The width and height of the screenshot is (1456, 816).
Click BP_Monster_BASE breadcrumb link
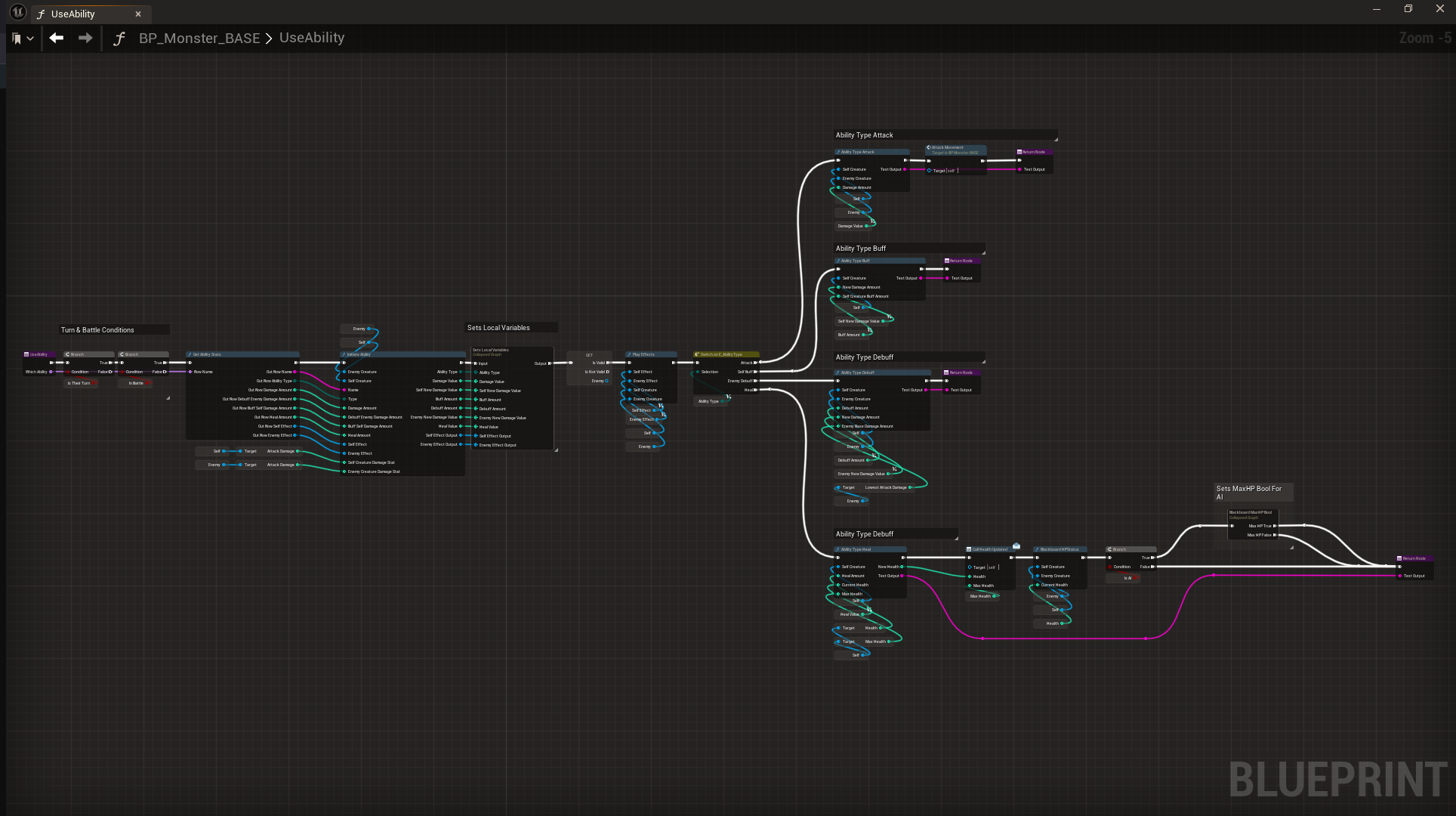tap(199, 38)
